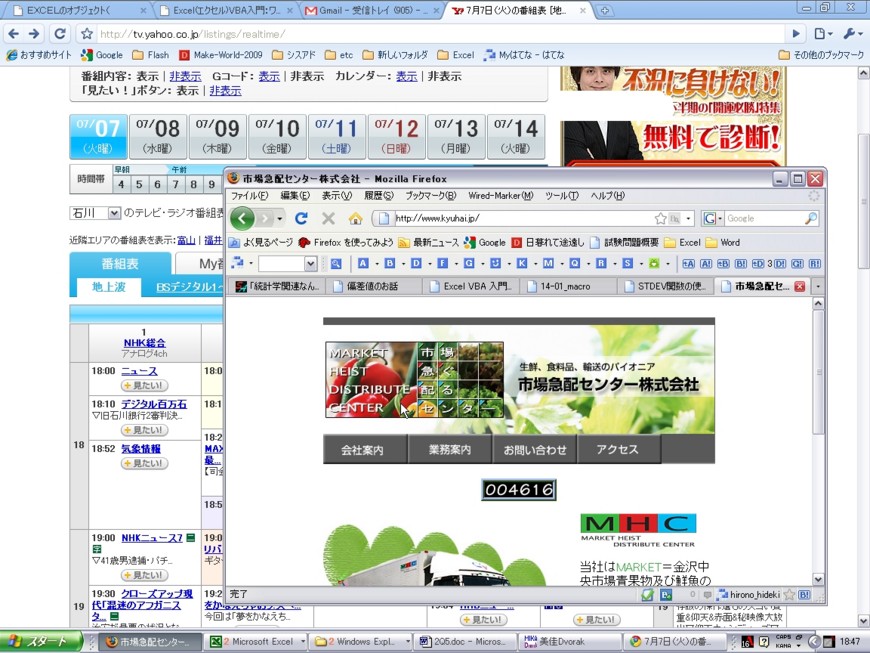Open Firefox list-all-tabs dropdown

click(817, 286)
